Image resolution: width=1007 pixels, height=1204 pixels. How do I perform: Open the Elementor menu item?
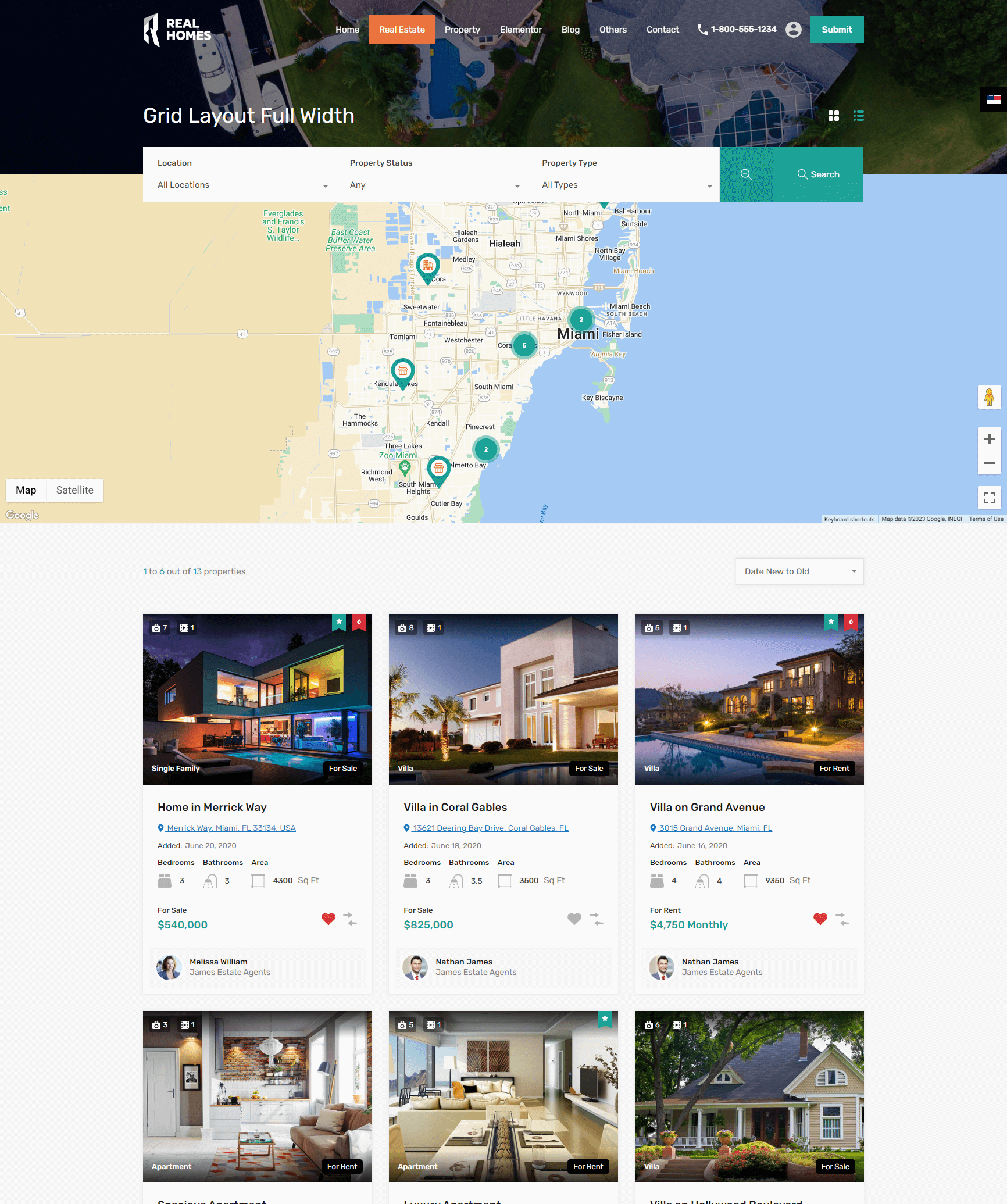pyautogui.click(x=520, y=30)
